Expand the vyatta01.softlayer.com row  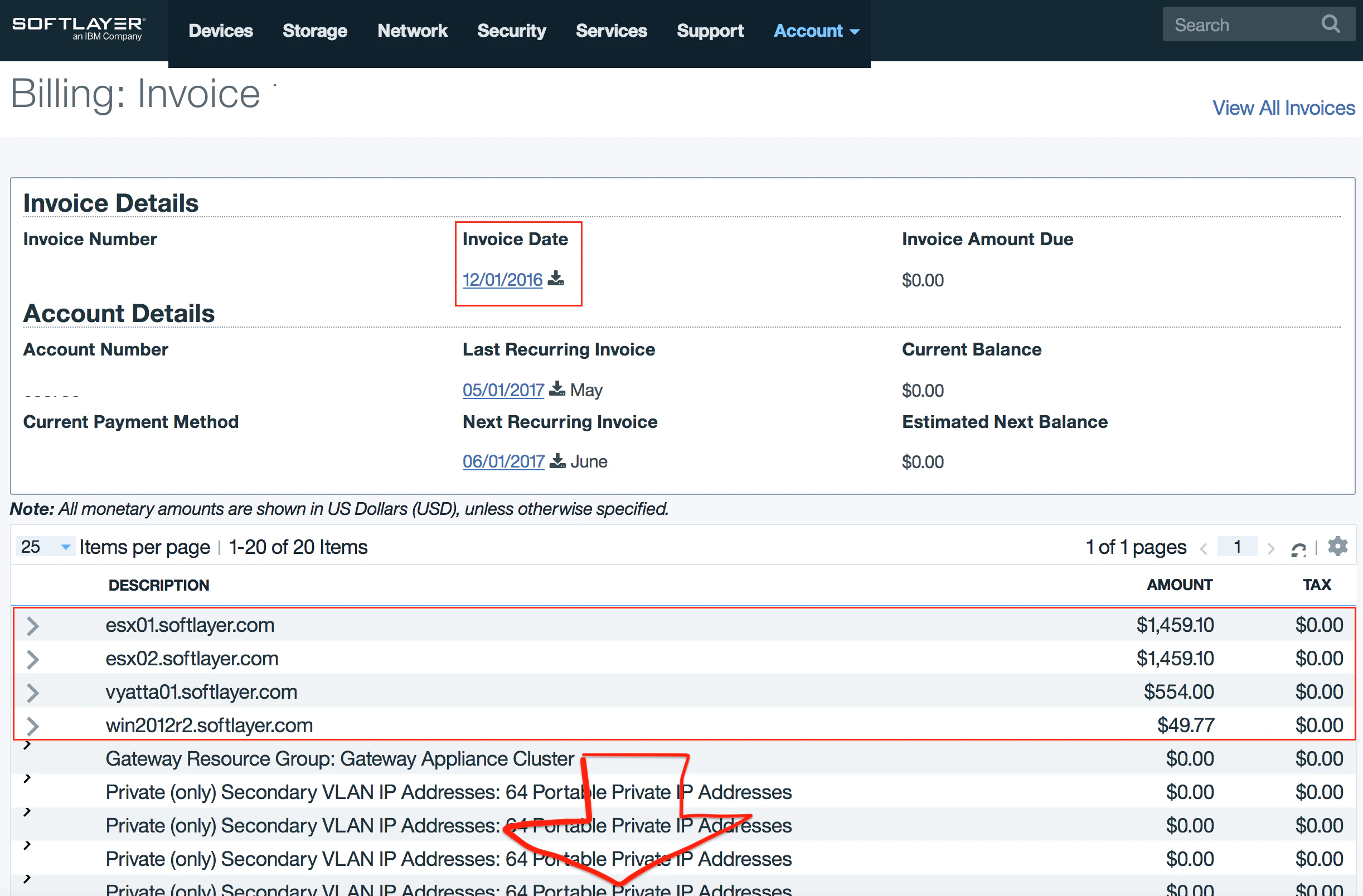point(33,693)
